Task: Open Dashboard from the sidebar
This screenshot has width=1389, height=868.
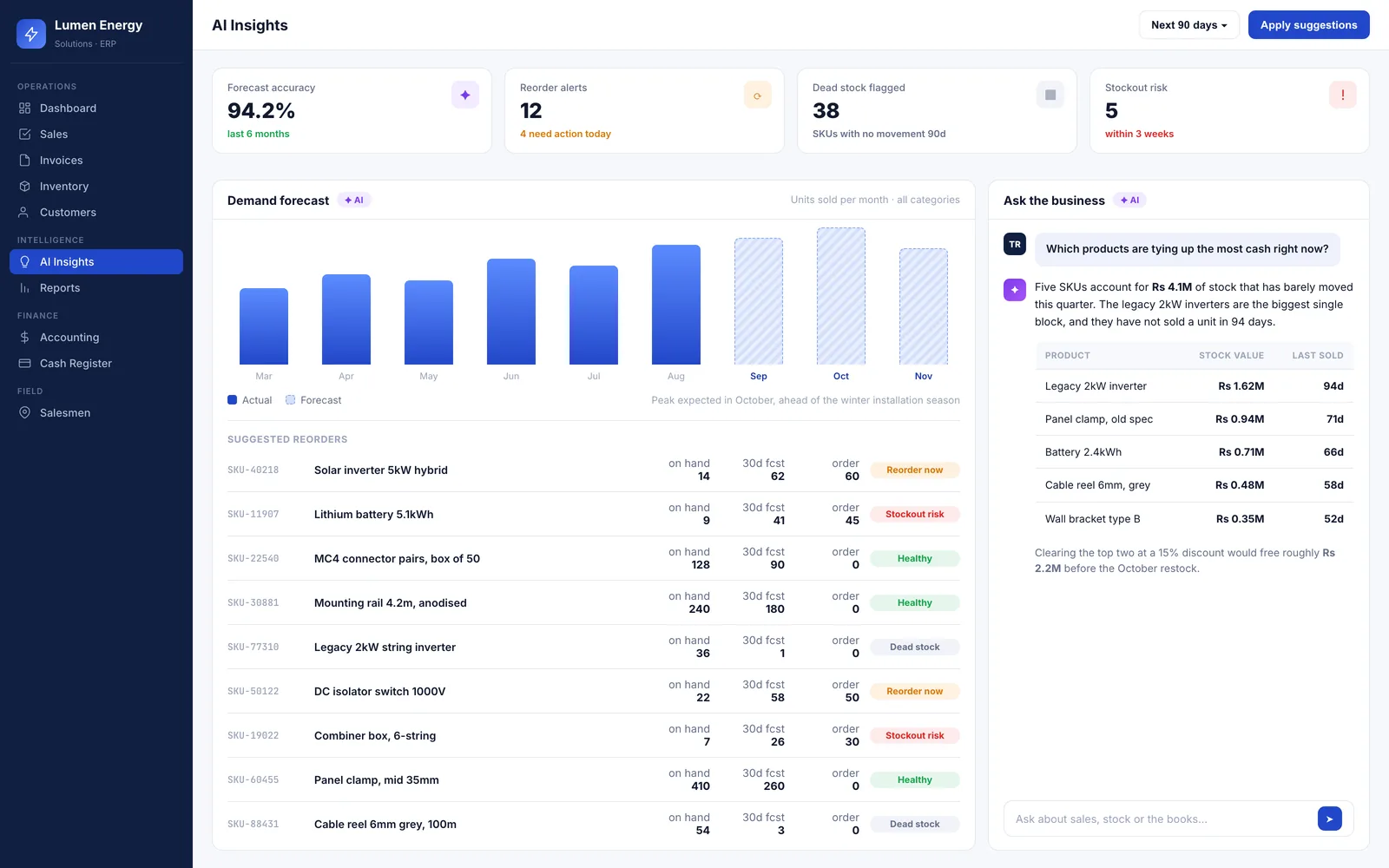Action: 96,108
